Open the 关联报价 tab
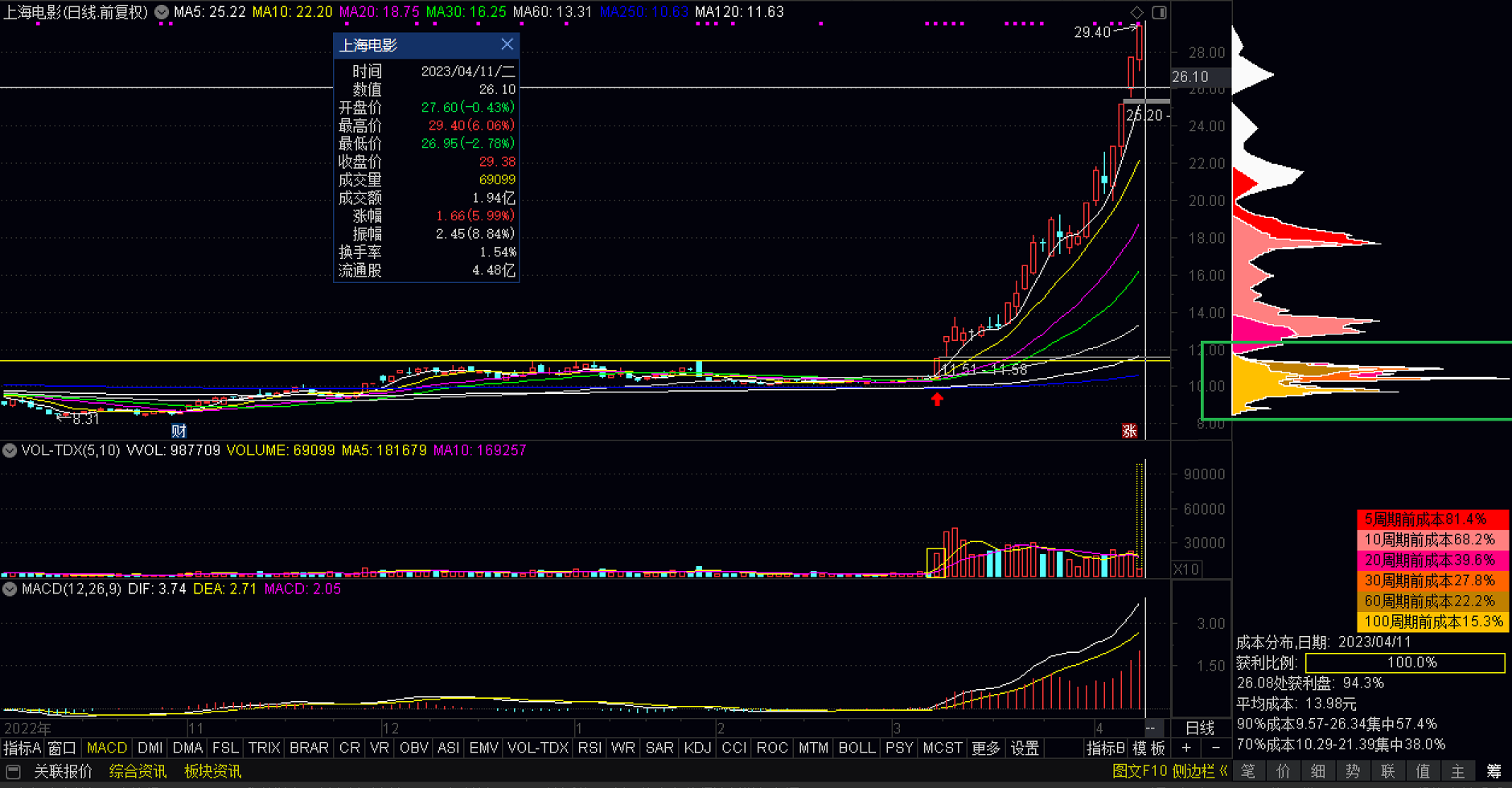This screenshot has height=788, width=1512. (x=63, y=771)
